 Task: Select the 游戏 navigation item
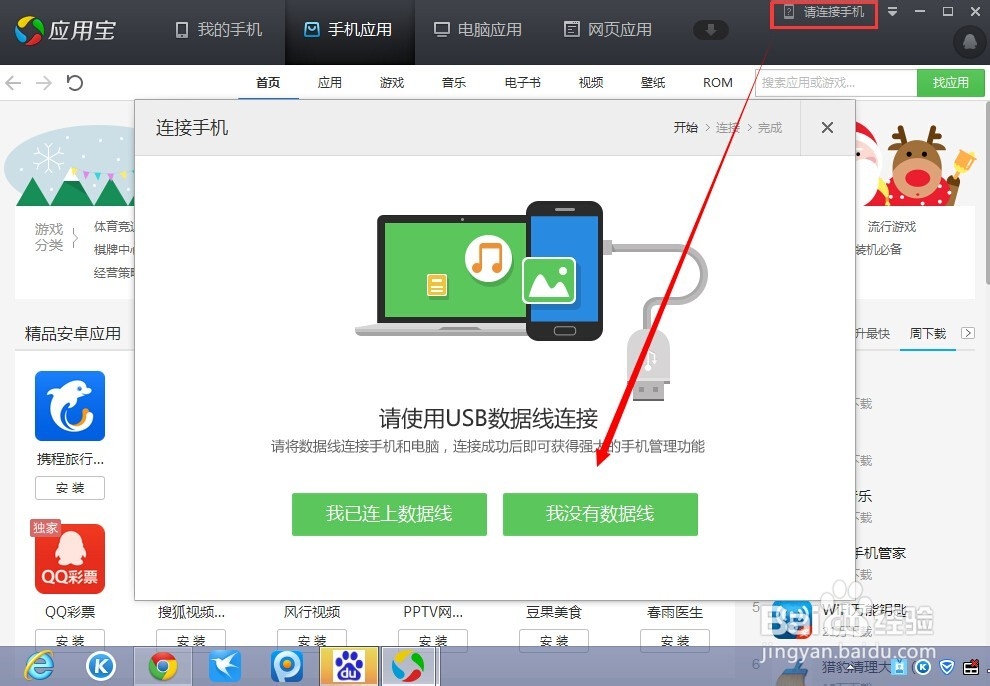point(391,83)
